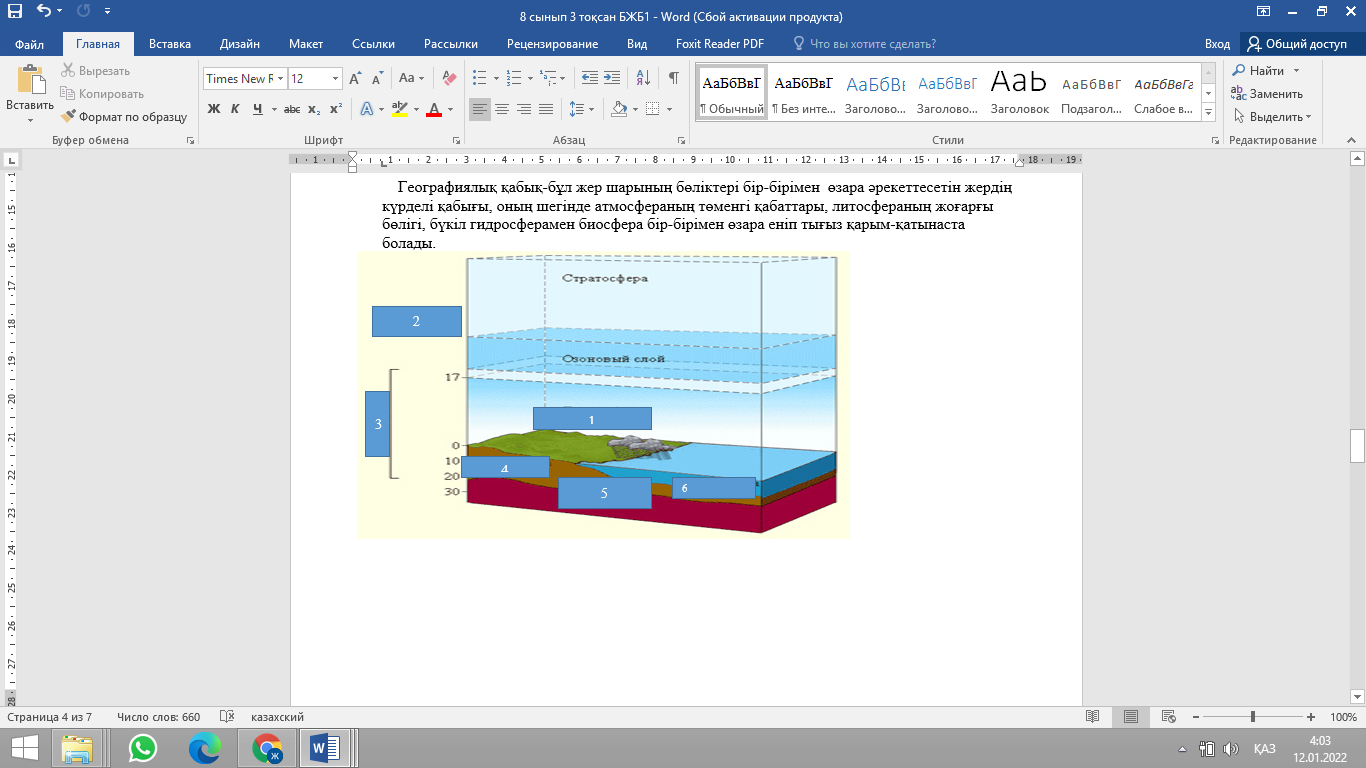Expand the Найти (Find) dropdown arrow

coord(1296,71)
